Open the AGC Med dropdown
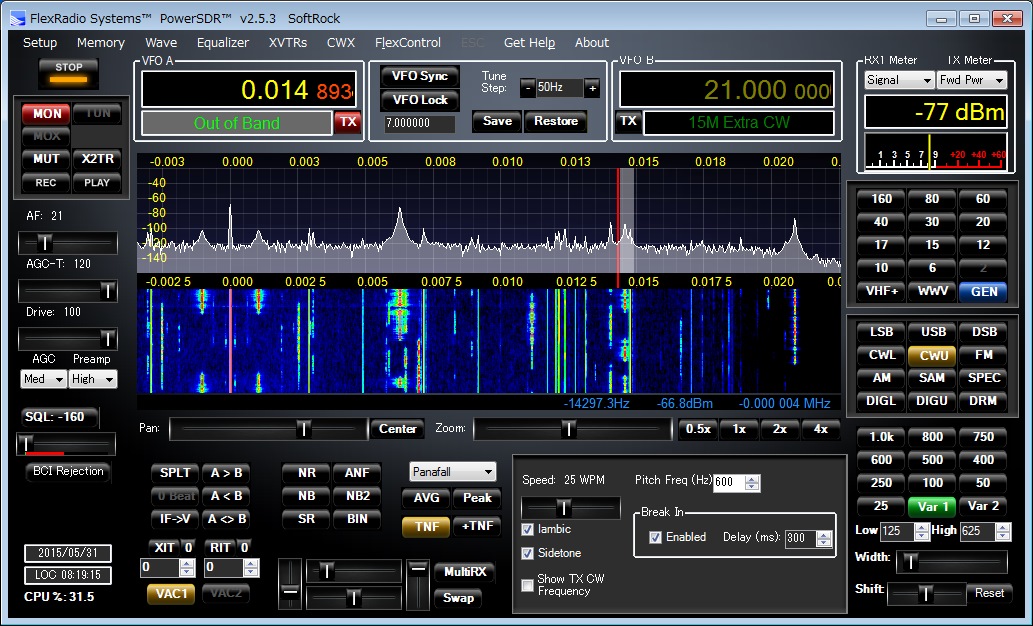 click(43, 379)
